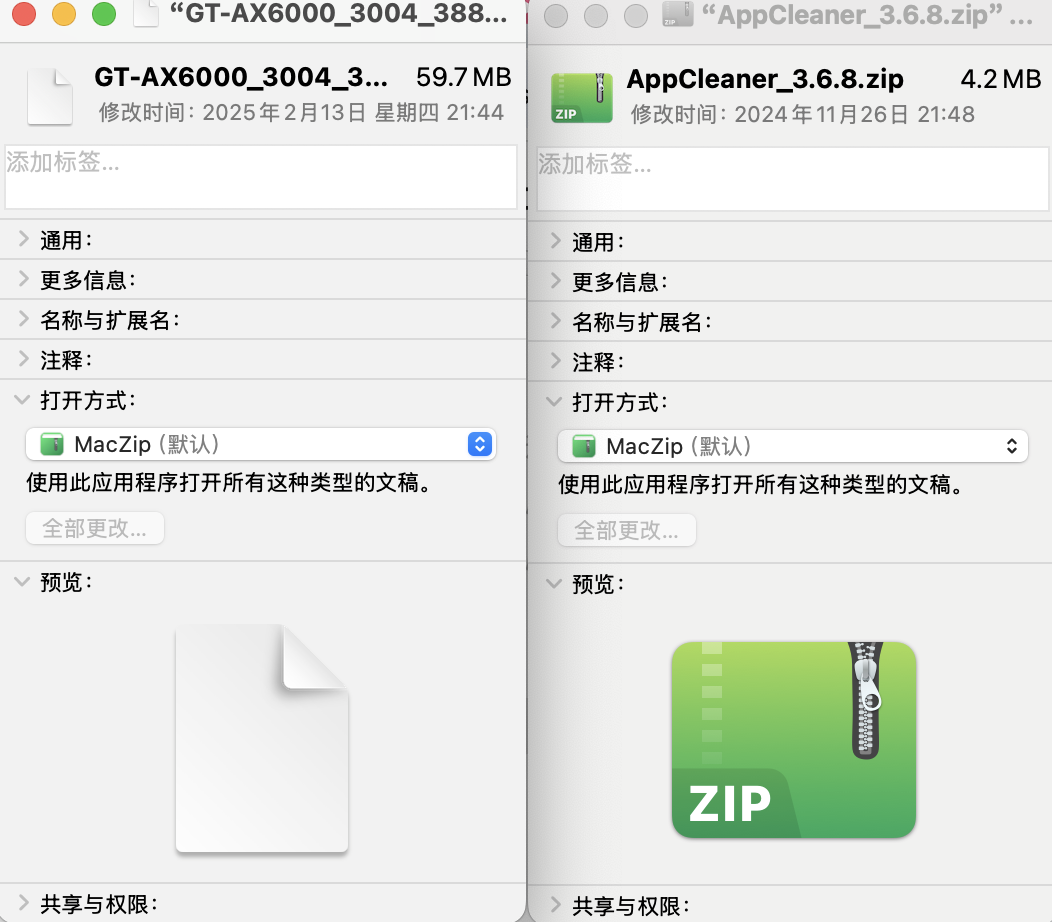
Task: Expand 注释 section in AppCleaner info window
Action: pyautogui.click(x=556, y=362)
